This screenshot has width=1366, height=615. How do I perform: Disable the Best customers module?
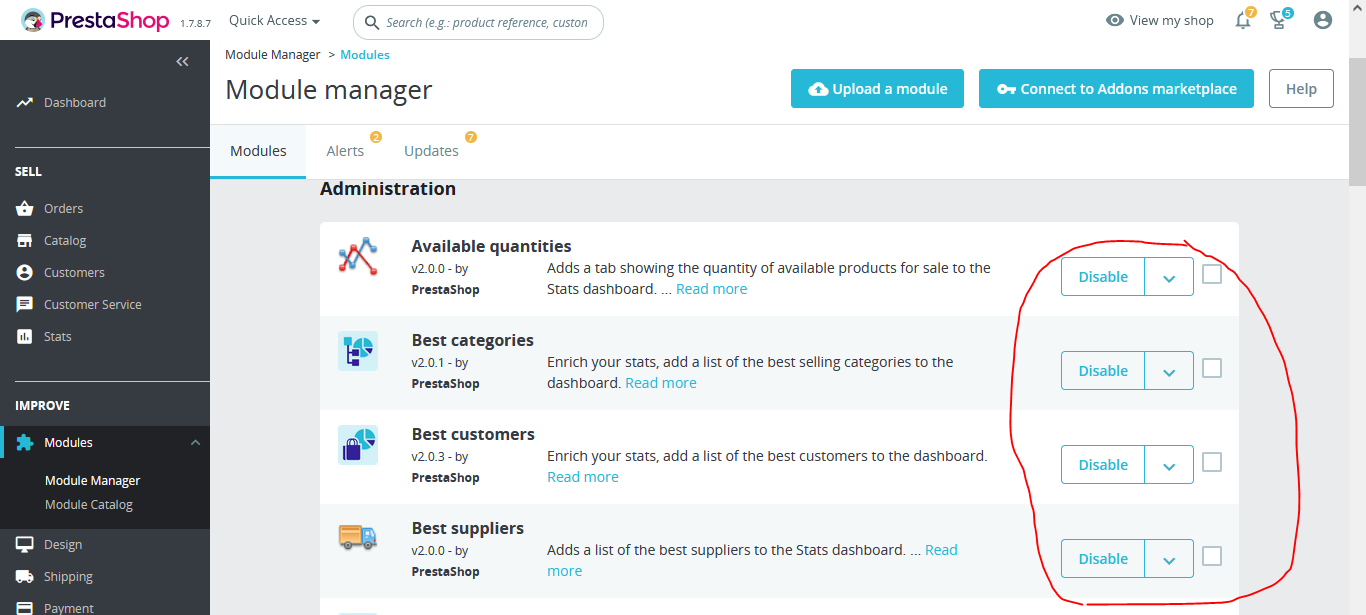click(1103, 465)
